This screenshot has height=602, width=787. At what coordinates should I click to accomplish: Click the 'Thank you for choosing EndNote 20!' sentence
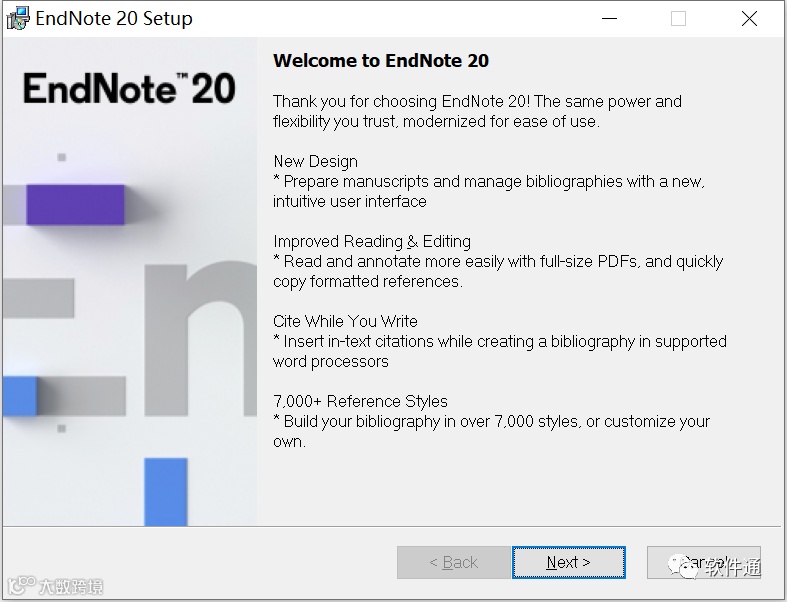[x=402, y=101]
